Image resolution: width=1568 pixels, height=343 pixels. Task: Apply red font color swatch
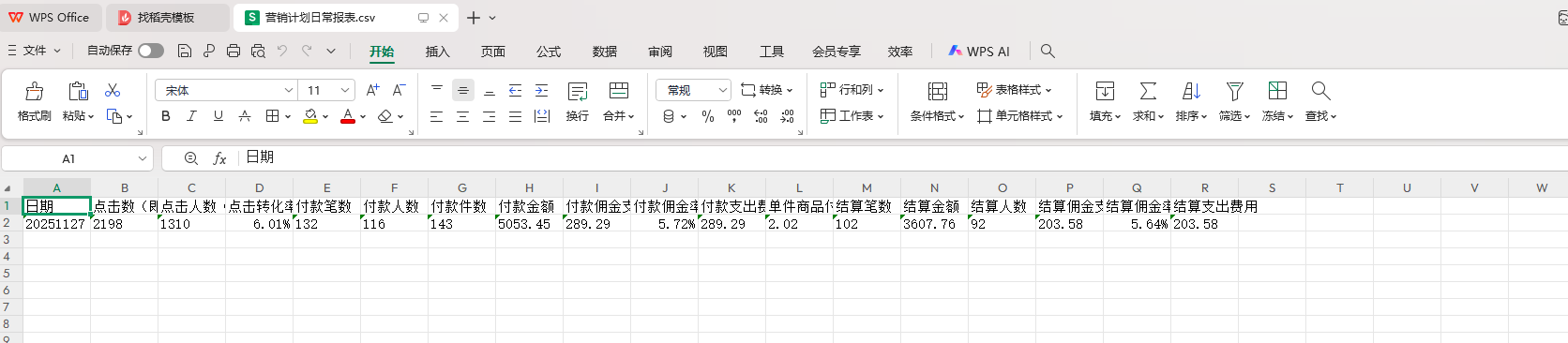pyautogui.click(x=348, y=116)
